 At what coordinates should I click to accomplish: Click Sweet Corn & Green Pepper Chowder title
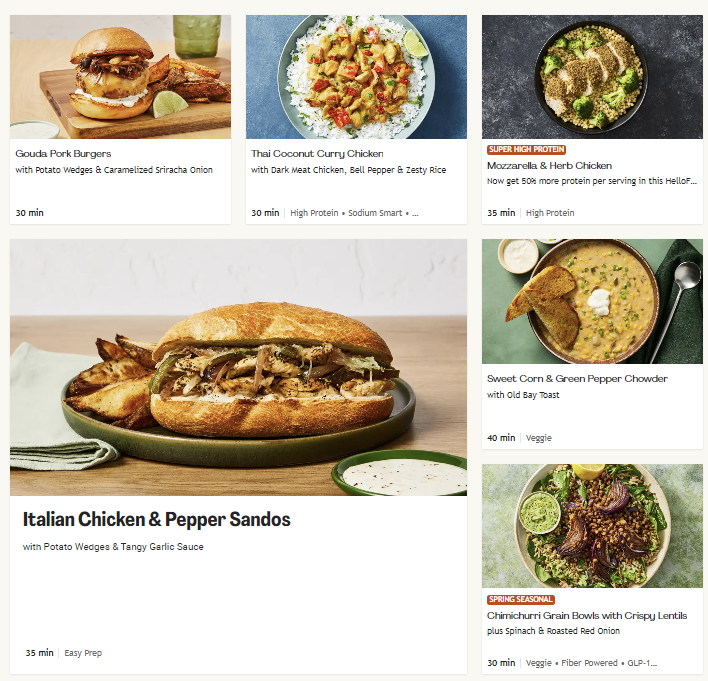pos(577,378)
